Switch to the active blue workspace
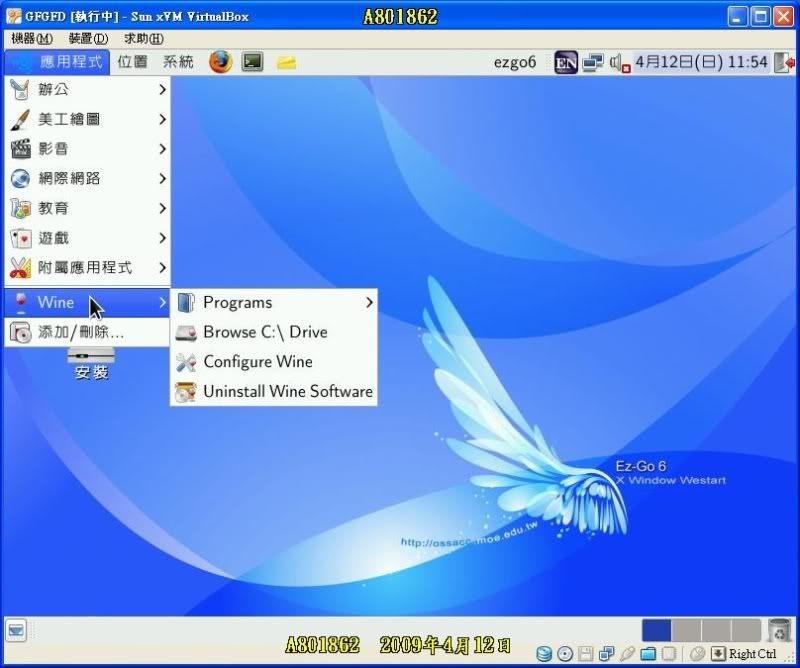 click(656, 630)
